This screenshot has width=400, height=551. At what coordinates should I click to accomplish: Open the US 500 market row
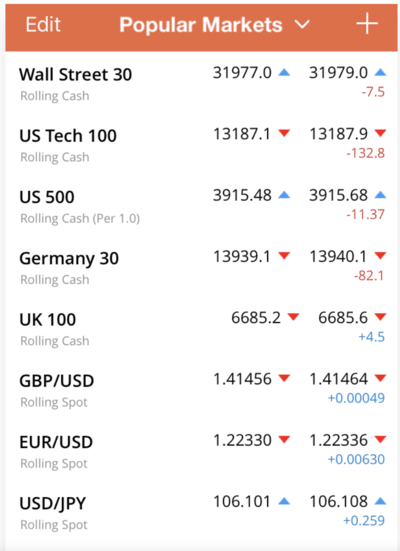tap(202, 206)
